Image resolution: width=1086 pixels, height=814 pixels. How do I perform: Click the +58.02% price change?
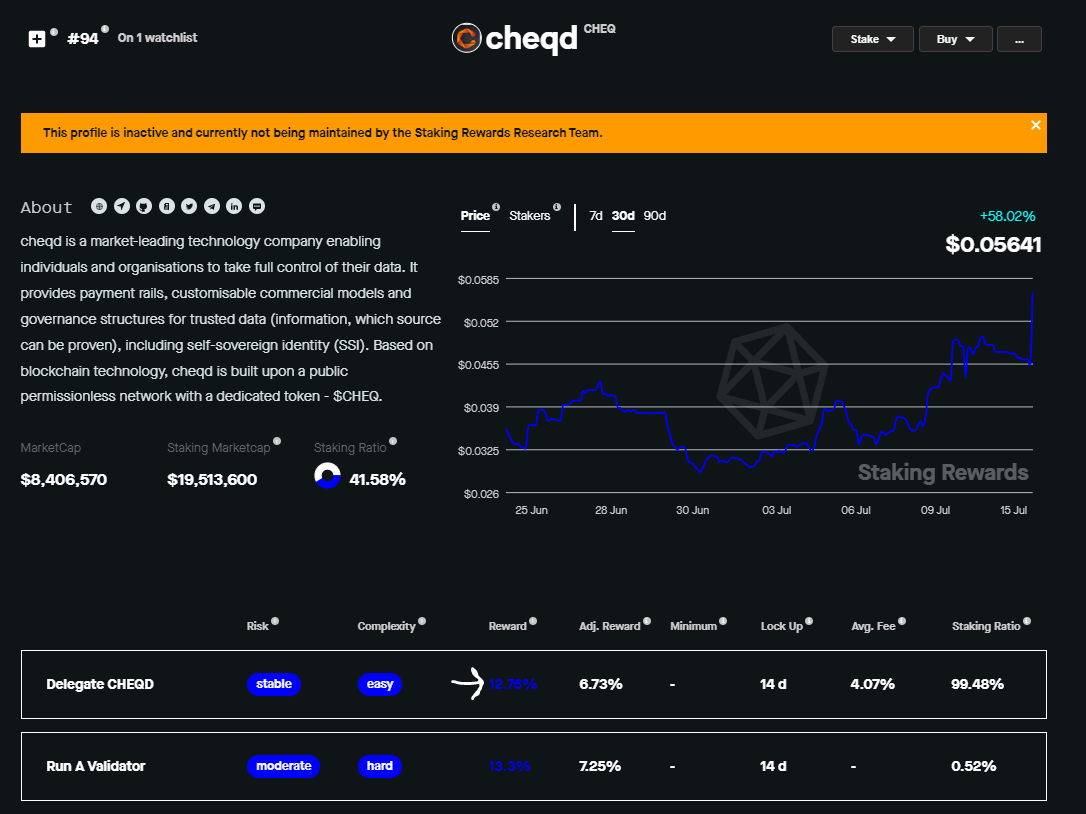[1008, 216]
